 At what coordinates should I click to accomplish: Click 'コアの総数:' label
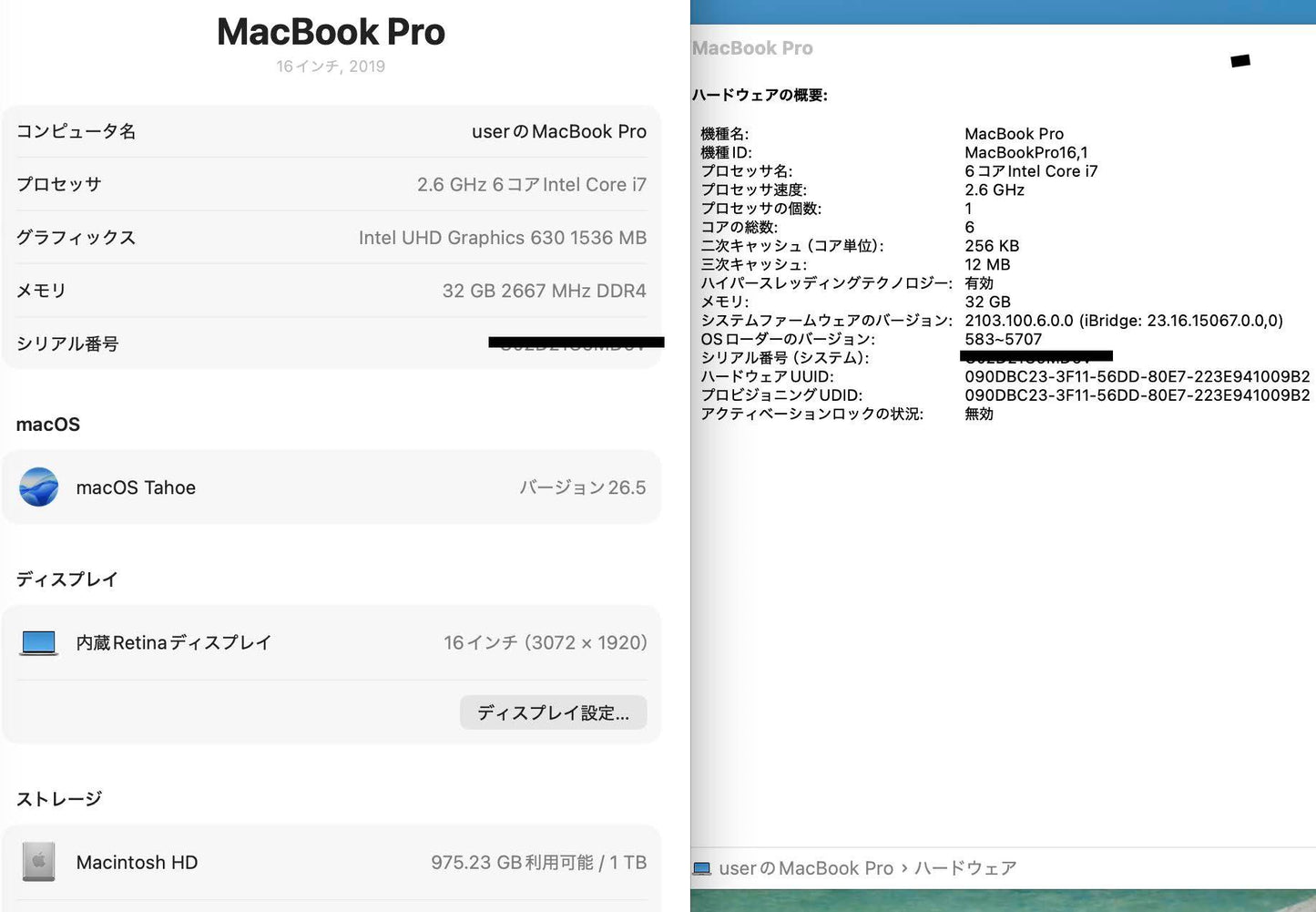coord(740,227)
